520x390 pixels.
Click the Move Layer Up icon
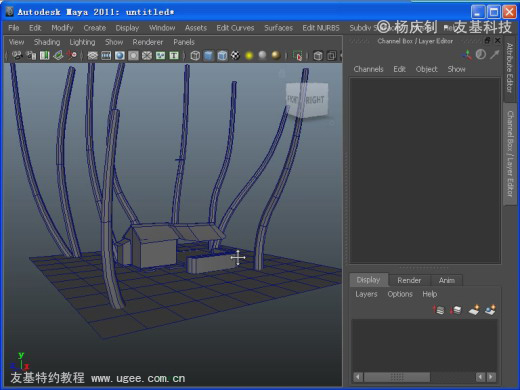[439, 310]
